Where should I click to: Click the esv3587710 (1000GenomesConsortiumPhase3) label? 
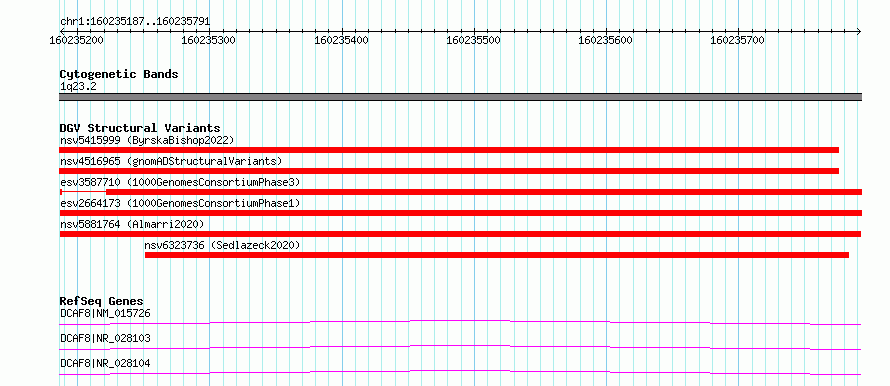(x=180, y=182)
